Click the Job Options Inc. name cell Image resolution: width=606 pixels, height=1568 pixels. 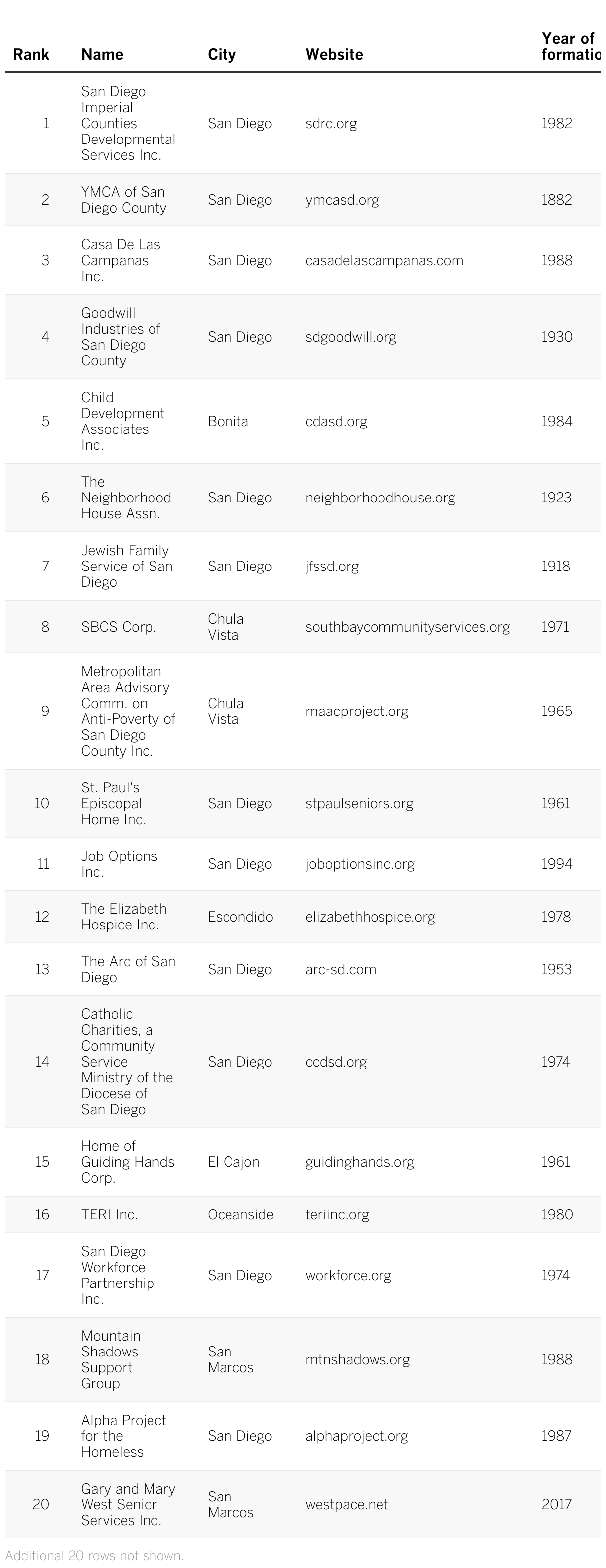119,864
